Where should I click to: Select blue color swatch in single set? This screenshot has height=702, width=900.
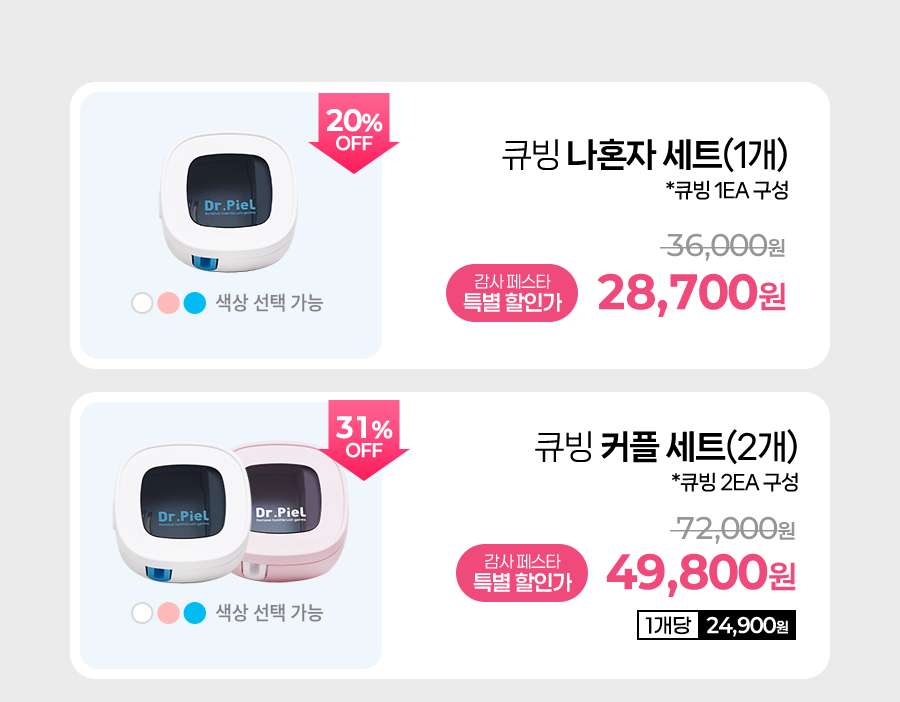click(x=195, y=302)
